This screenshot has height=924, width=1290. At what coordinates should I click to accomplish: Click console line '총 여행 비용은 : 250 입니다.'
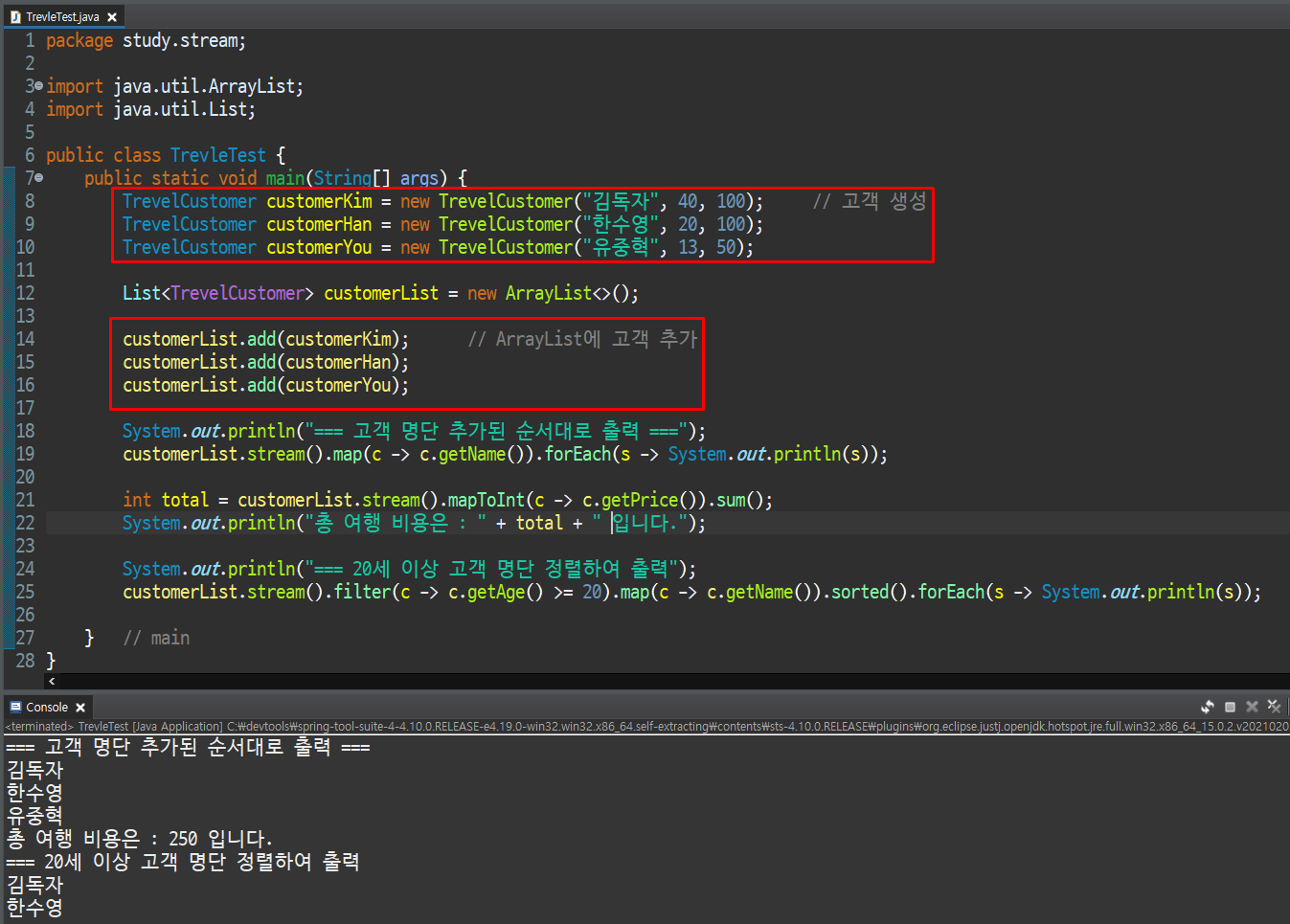click(140, 839)
